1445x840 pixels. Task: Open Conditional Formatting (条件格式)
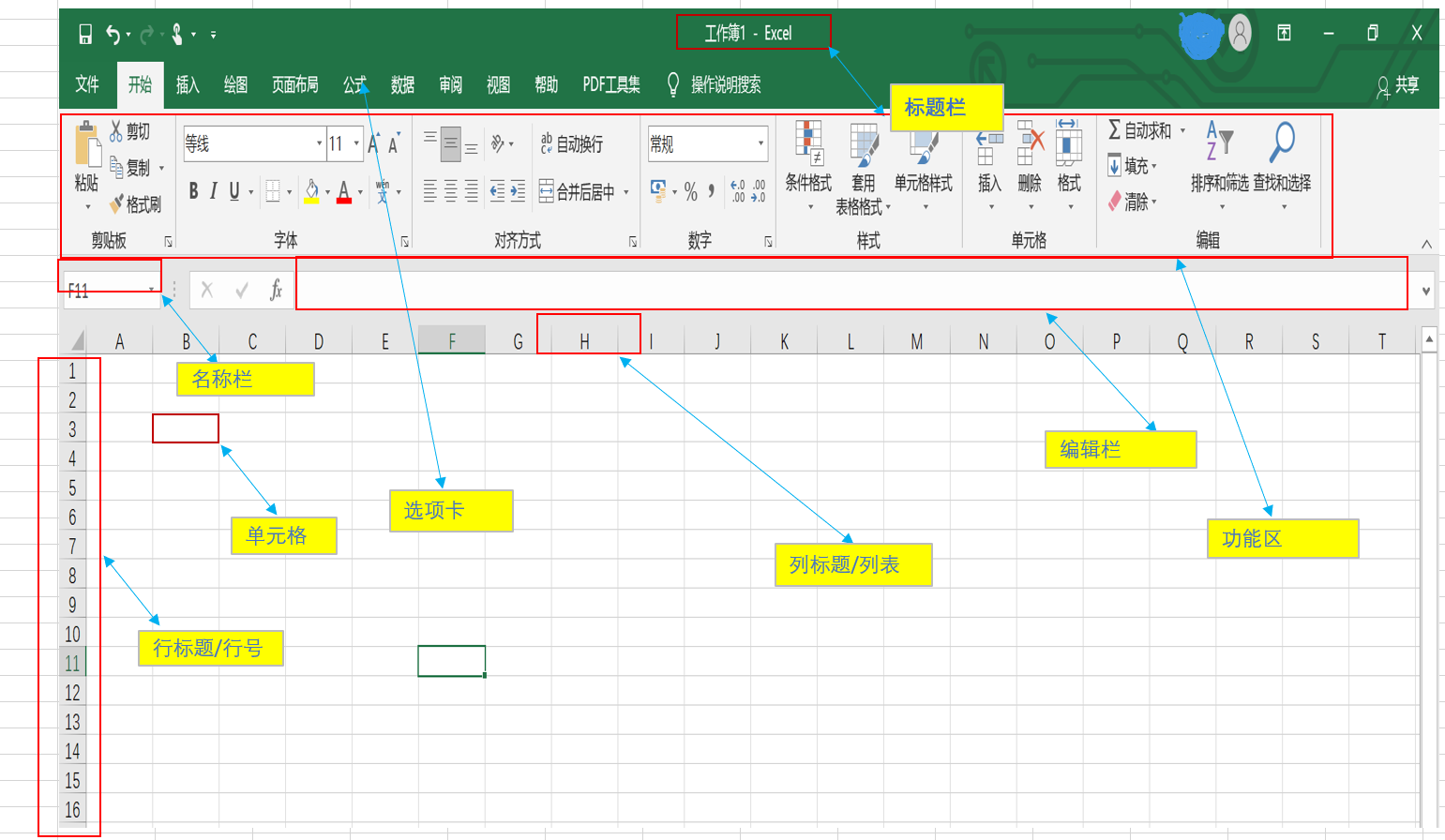(x=808, y=164)
